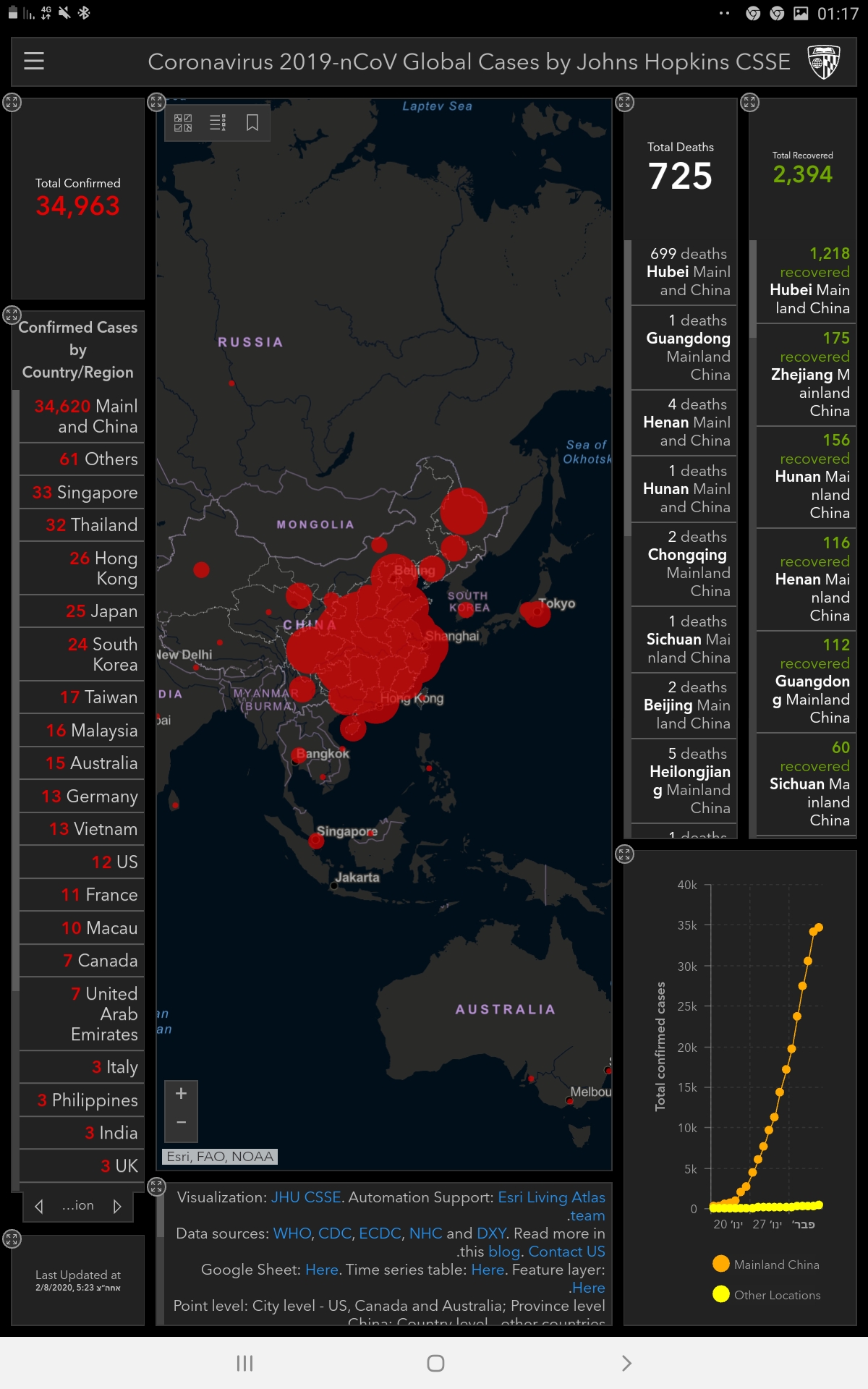Select Germany in country list

(x=82, y=796)
